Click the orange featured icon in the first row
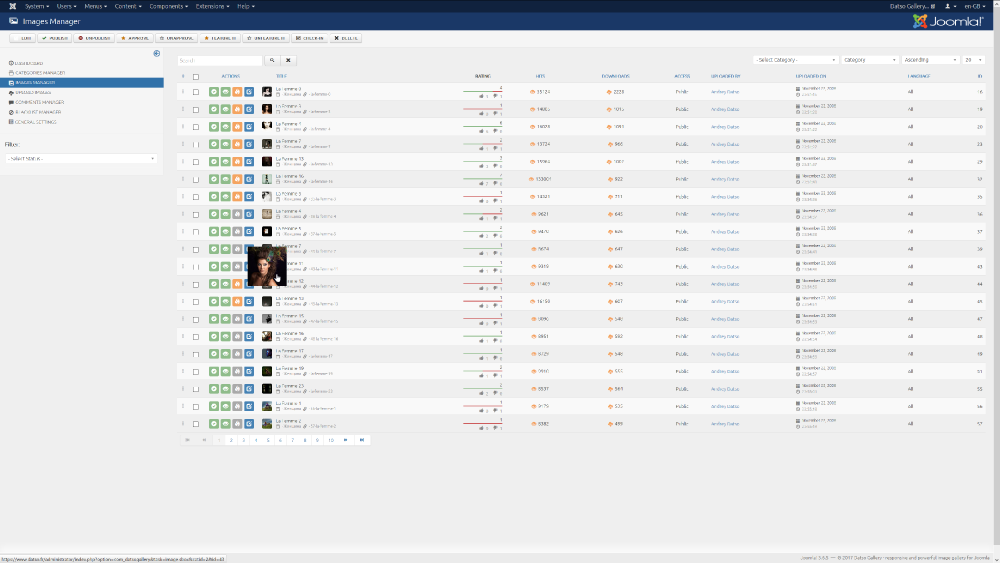The height and width of the screenshot is (563, 1000). [x=237, y=92]
